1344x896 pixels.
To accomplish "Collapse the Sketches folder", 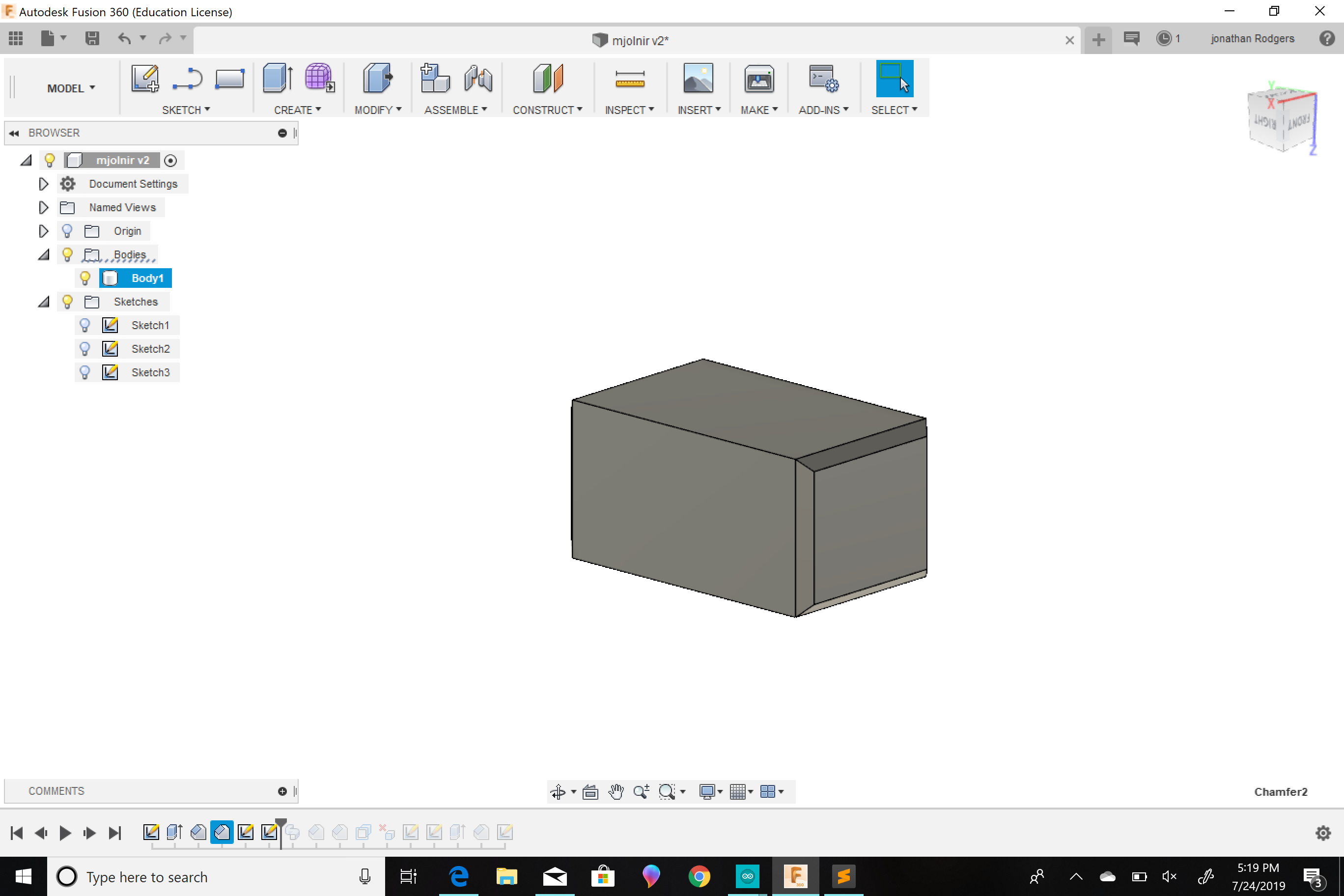I will pyautogui.click(x=43, y=302).
